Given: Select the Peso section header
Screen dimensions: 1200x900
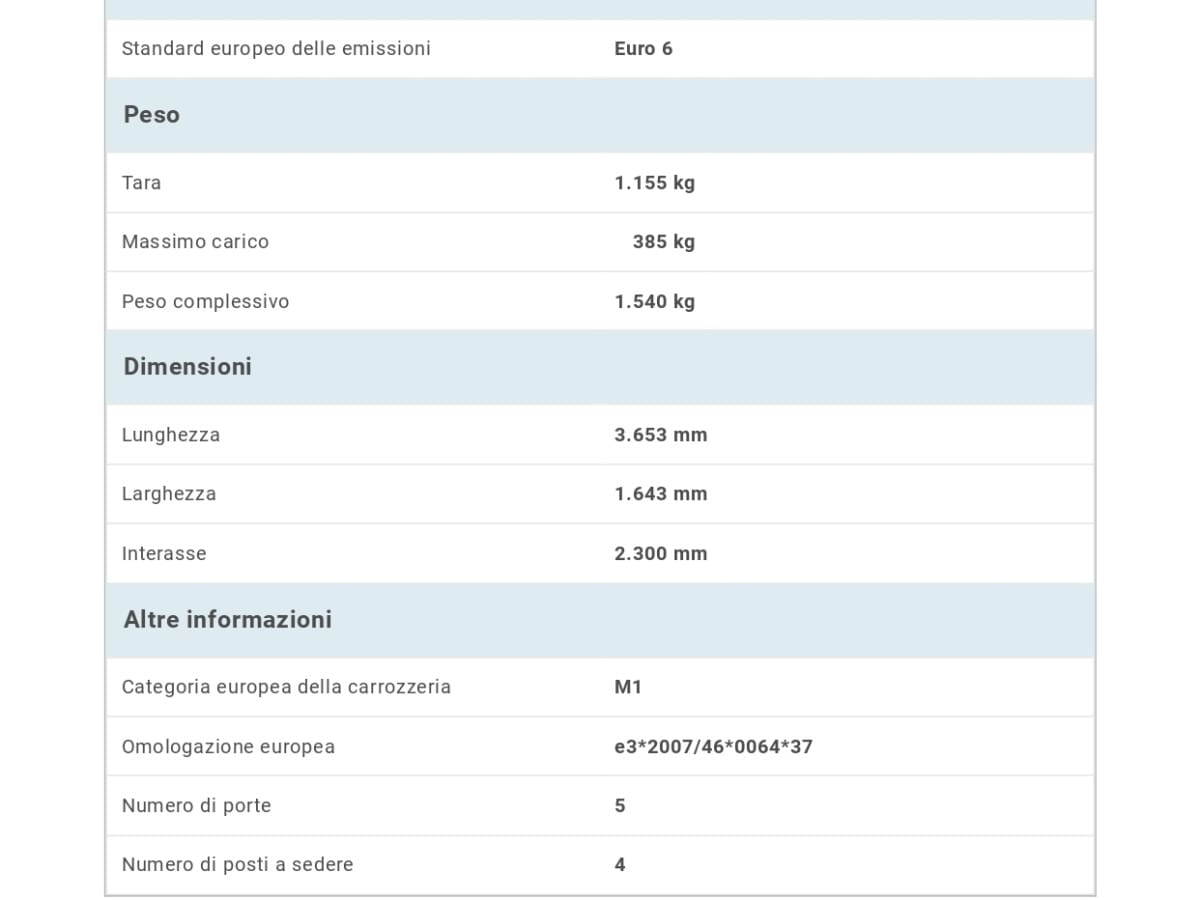Looking at the screenshot, I should point(600,115).
